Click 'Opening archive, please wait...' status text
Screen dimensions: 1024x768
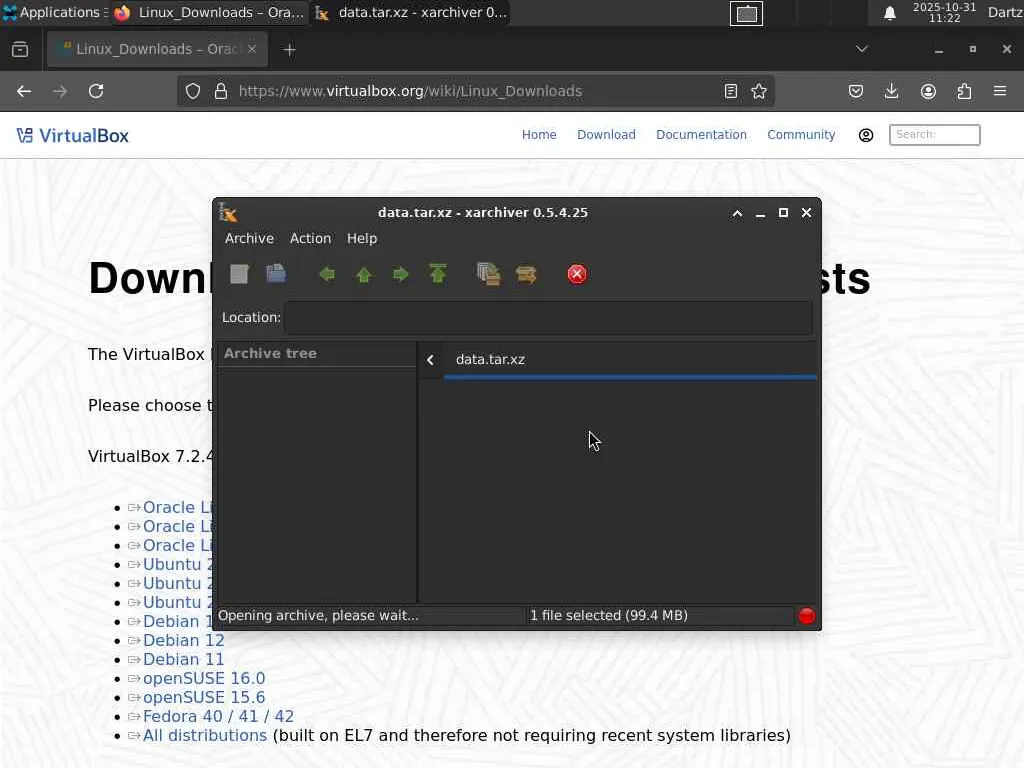tap(318, 616)
